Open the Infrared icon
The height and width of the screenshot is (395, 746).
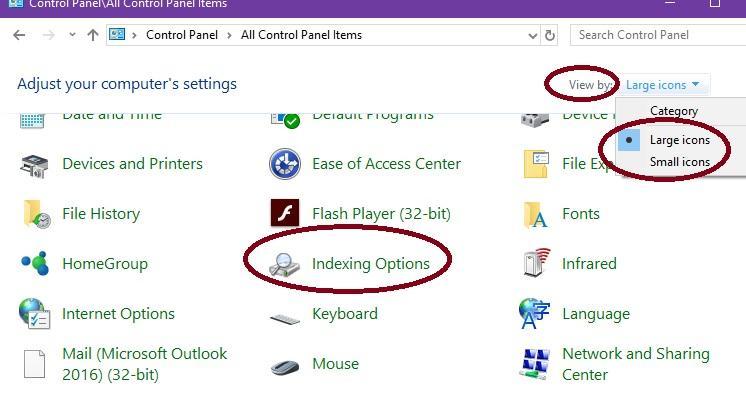pos(536,262)
